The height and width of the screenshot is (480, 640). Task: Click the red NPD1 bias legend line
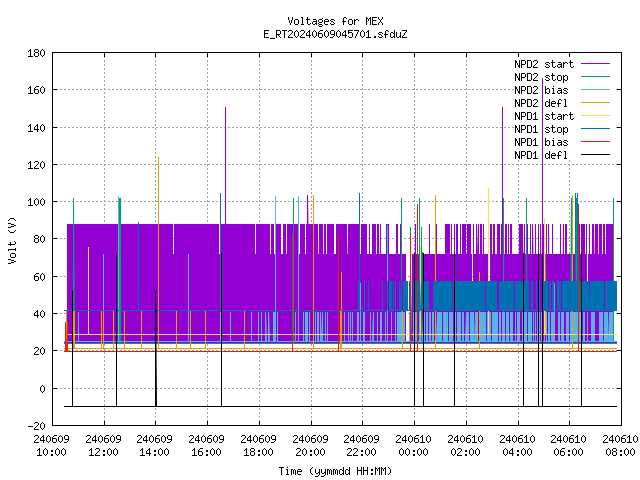click(x=595, y=142)
